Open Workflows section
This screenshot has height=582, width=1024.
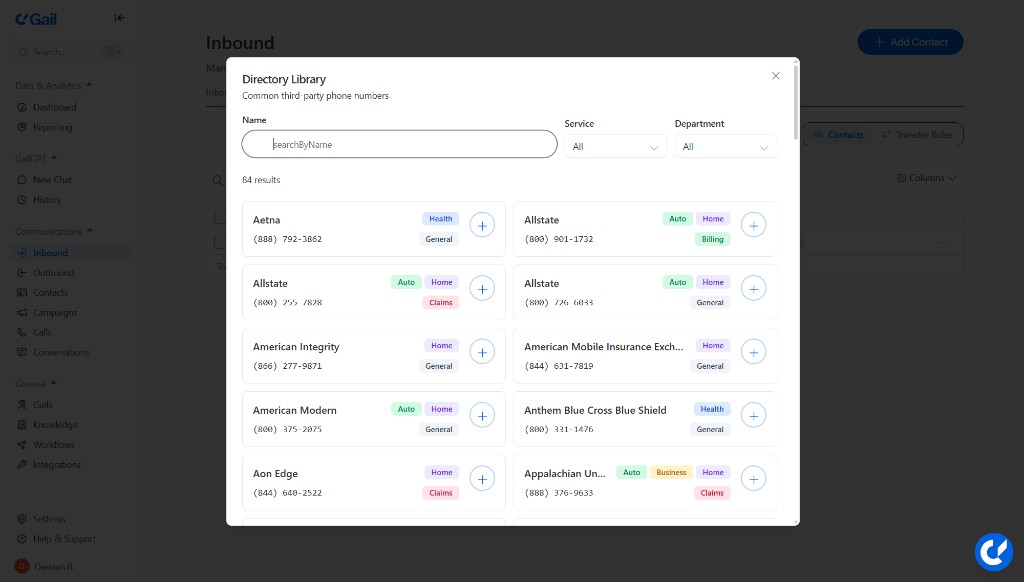pyautogui.click(x=54, y=445)
